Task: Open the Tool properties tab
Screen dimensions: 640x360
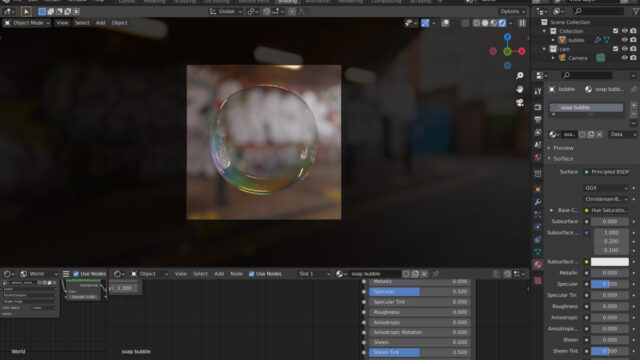Action: 538,91
